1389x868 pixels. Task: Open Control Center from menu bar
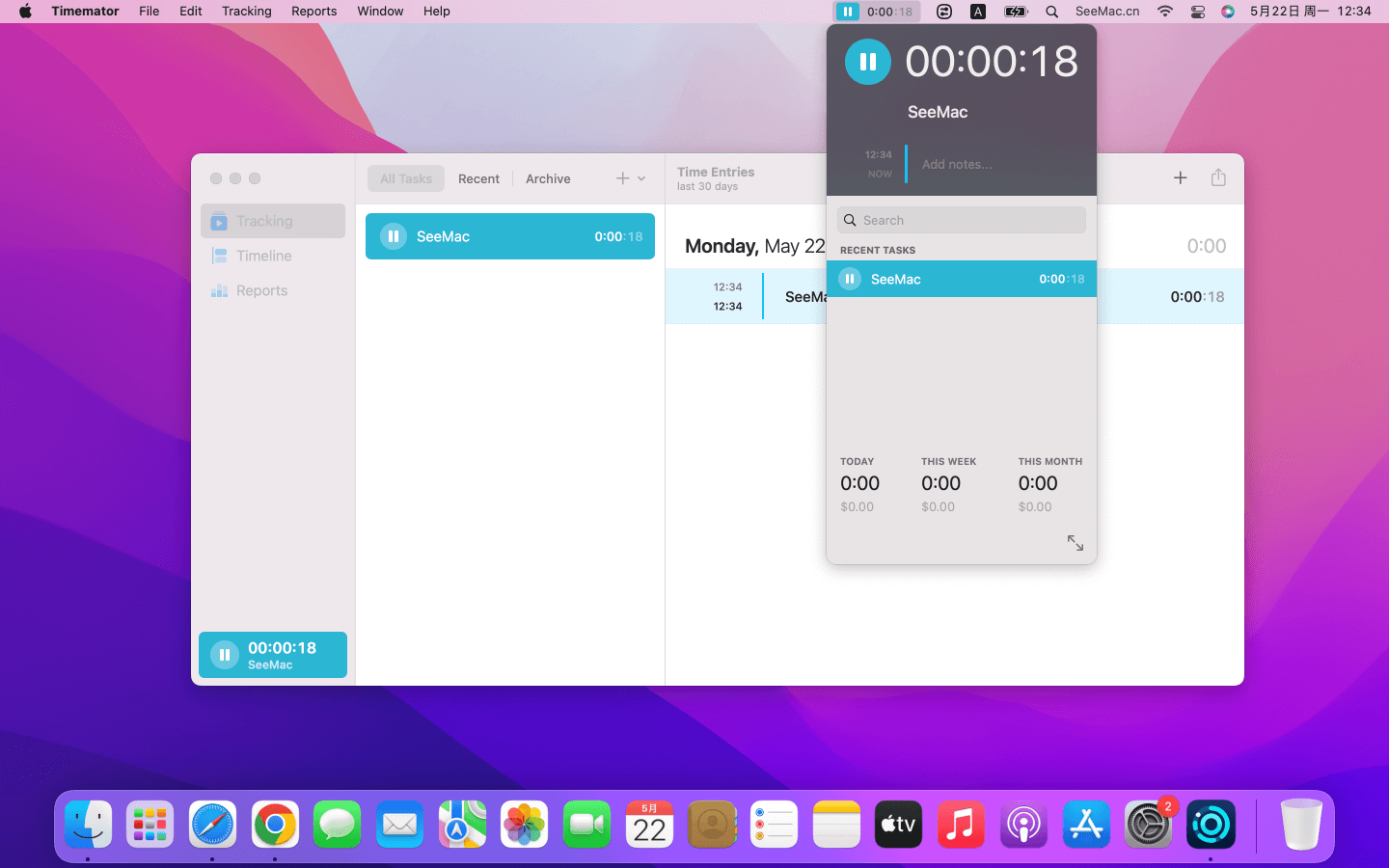[x=1197, y=12]
